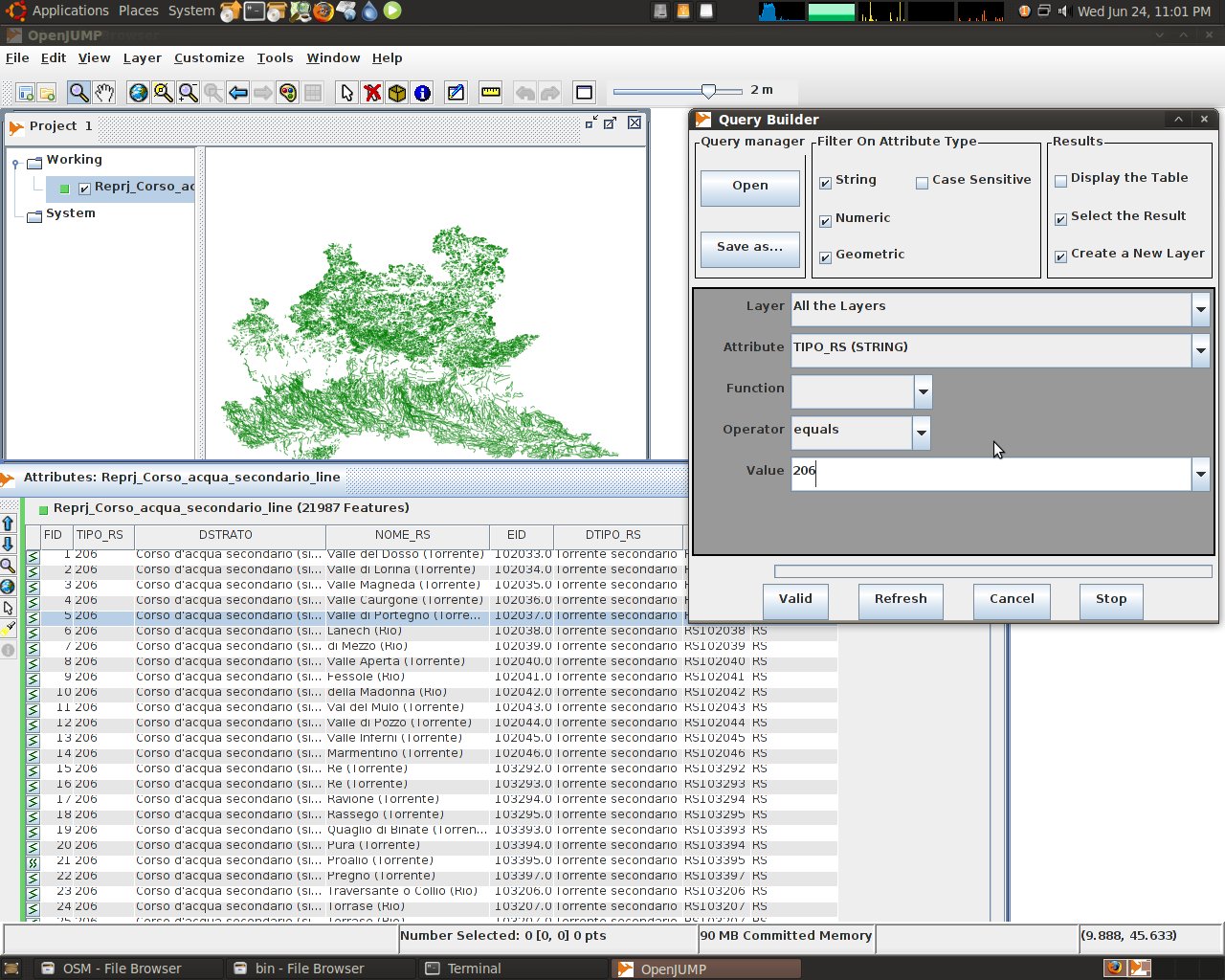
Task: Open the Tools menu
Action: 275,58
